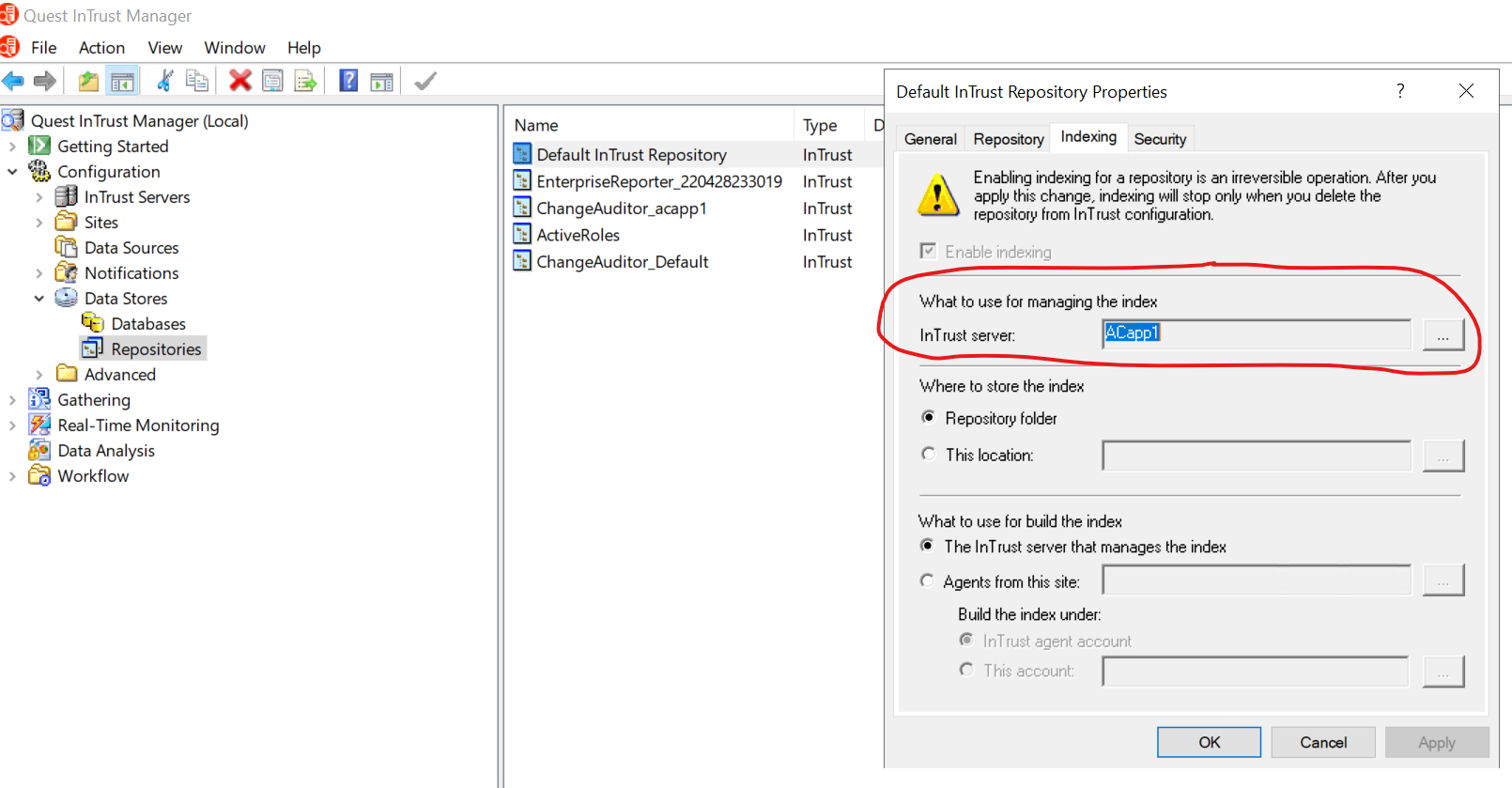Click the Workflow folder icon
The image size is (1512, 788).
[x=39, y=475]
